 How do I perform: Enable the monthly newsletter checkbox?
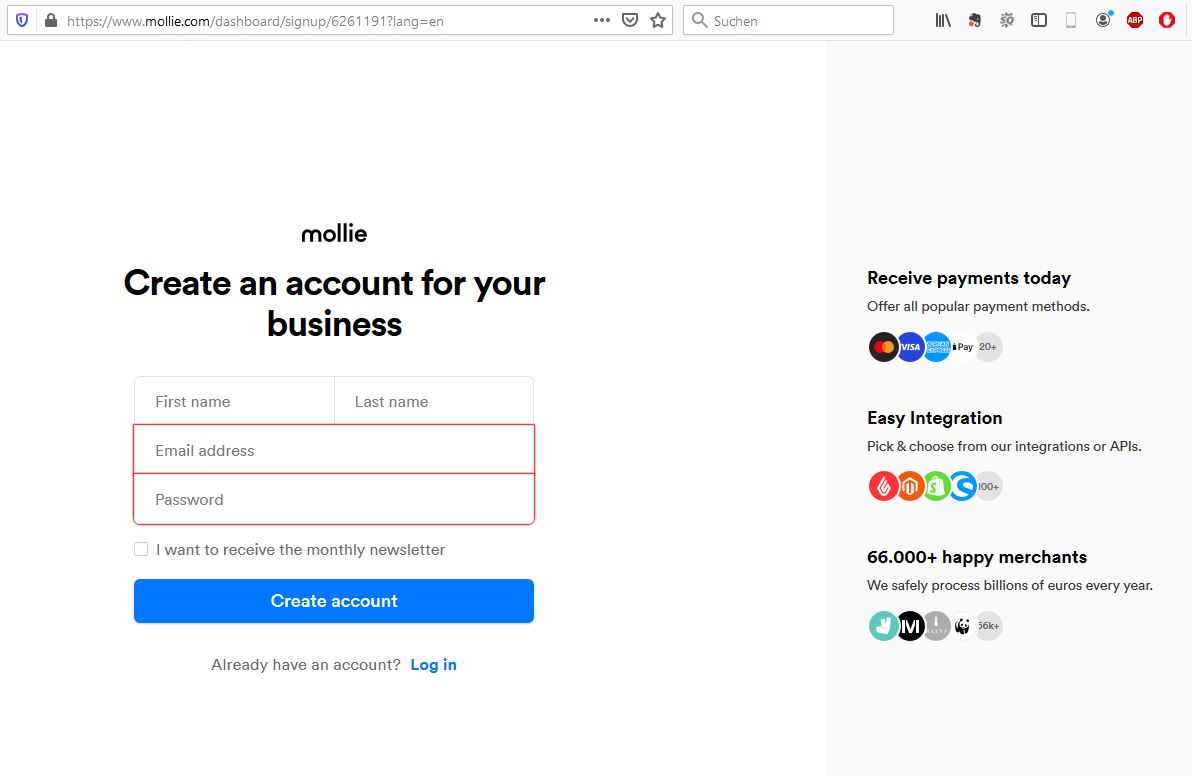(141, 549)
